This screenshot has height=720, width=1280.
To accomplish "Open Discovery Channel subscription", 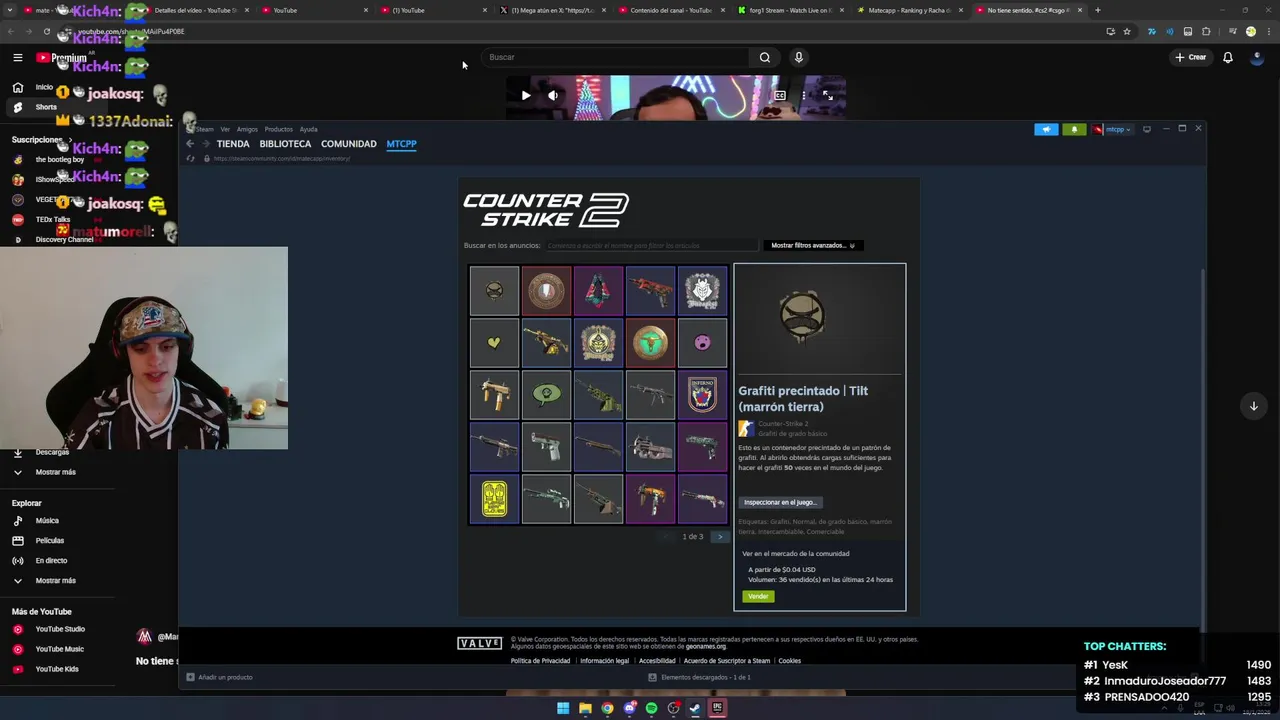I will tap(64, 240).
